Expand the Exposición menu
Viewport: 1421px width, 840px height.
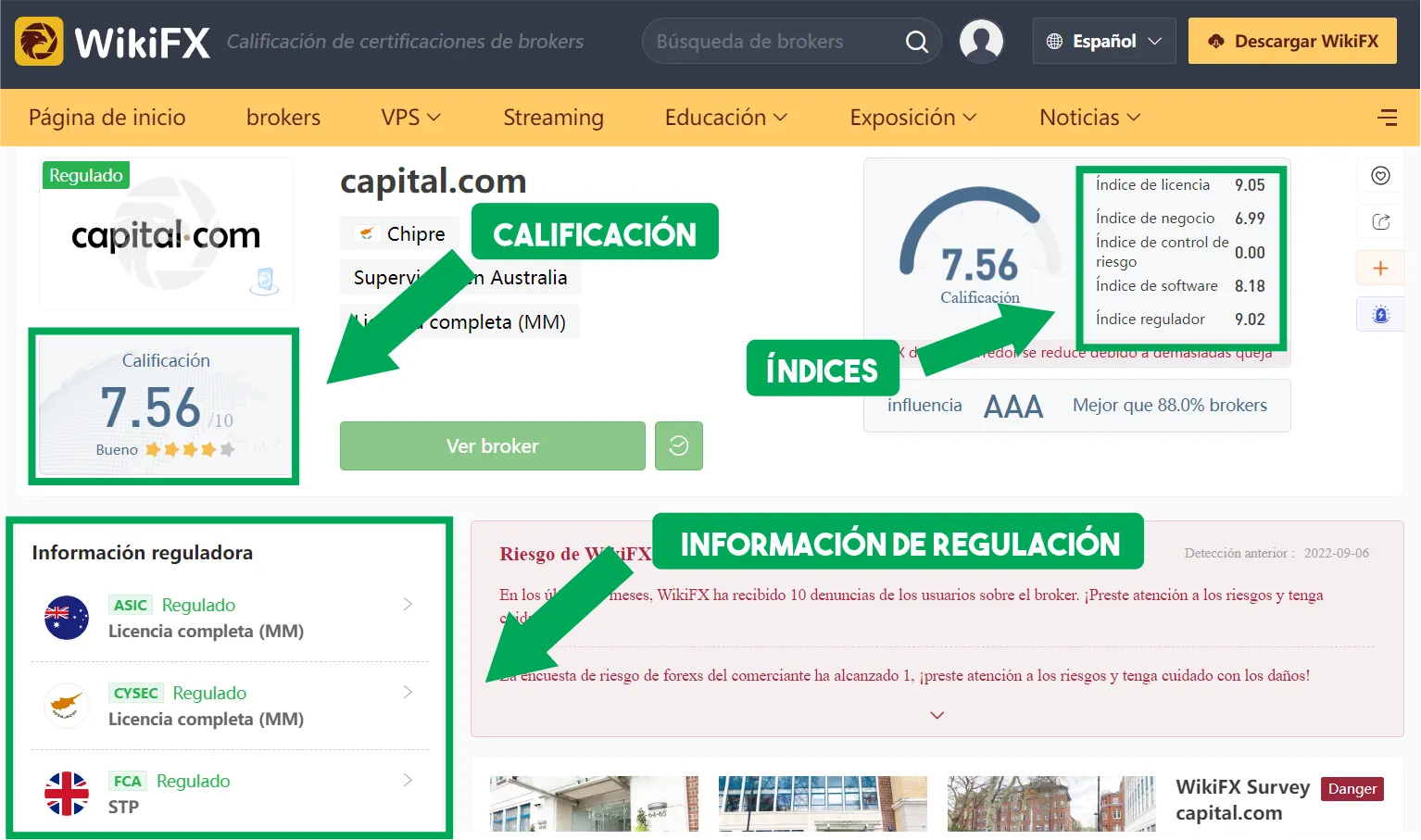(913, 118)
